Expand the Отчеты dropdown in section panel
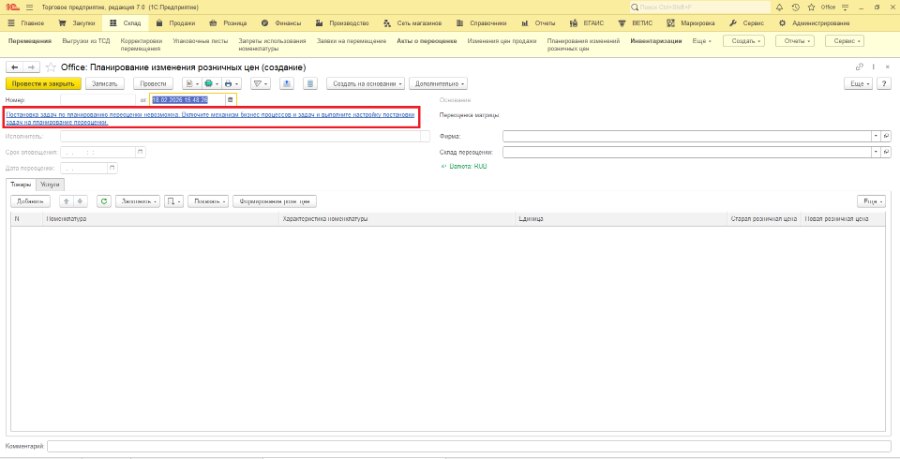 click(x=795, y=41)
